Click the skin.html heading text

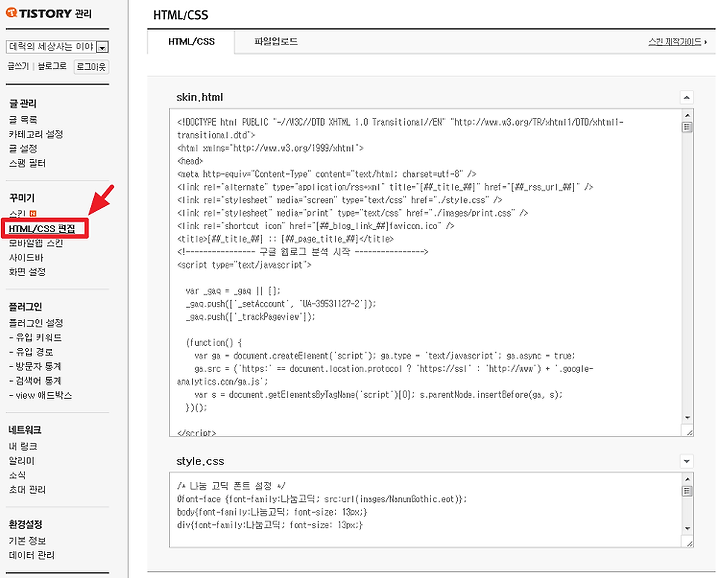[200, 97]
